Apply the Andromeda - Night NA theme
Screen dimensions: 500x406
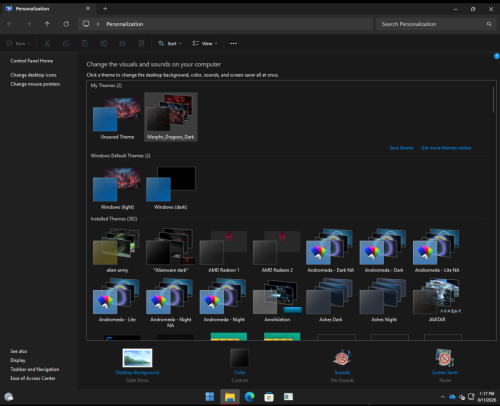[171, 303]
